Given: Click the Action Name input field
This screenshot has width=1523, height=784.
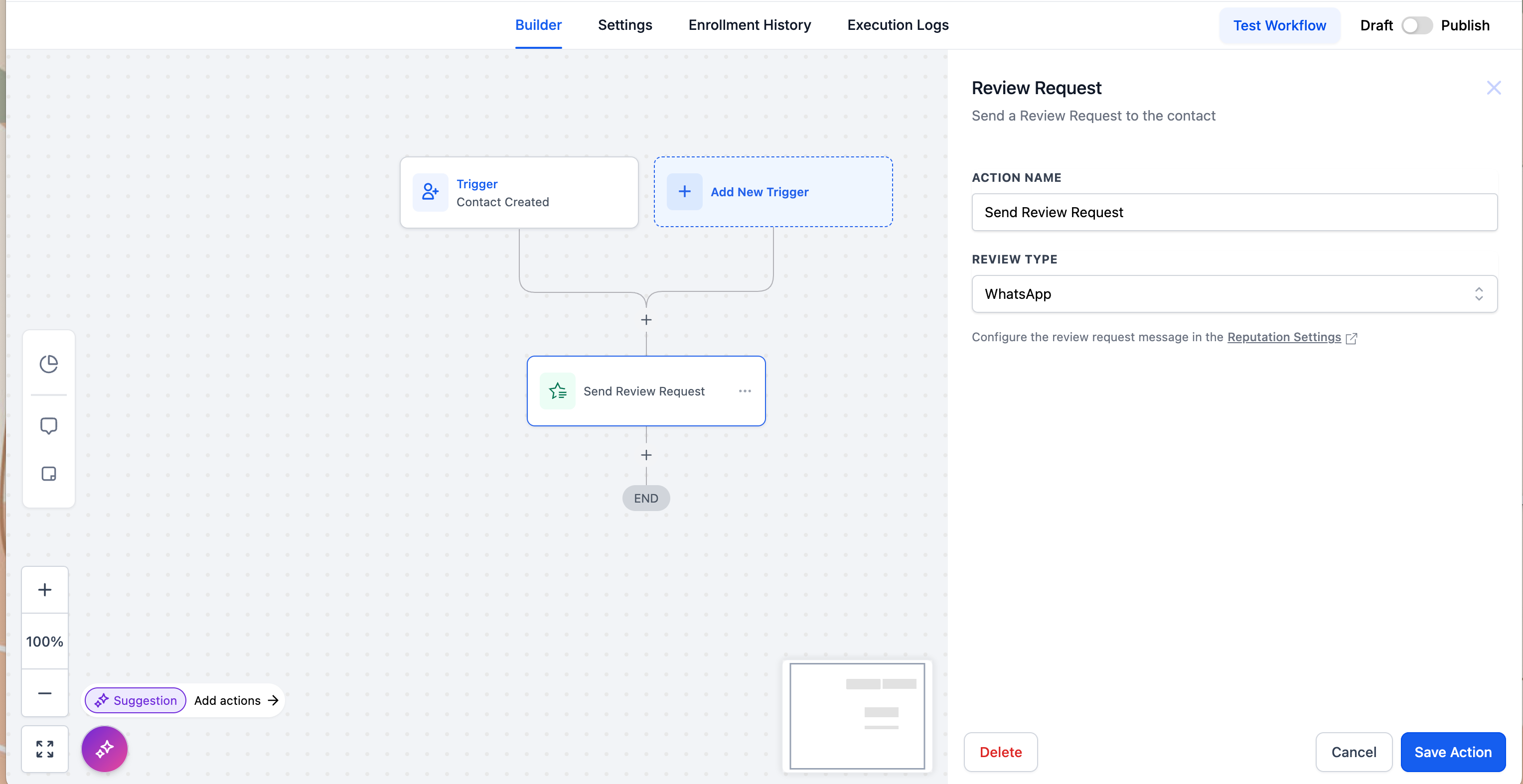Looking at the screenshot, I should [1234, 212].
